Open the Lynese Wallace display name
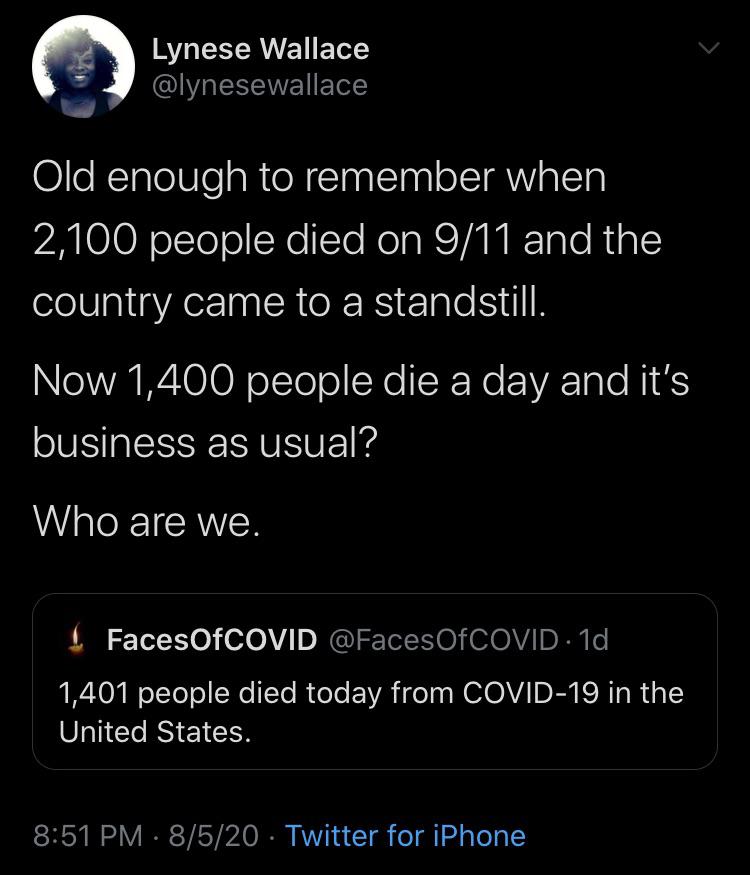Viewport: 750px width, 875px height. coord(260,49)
